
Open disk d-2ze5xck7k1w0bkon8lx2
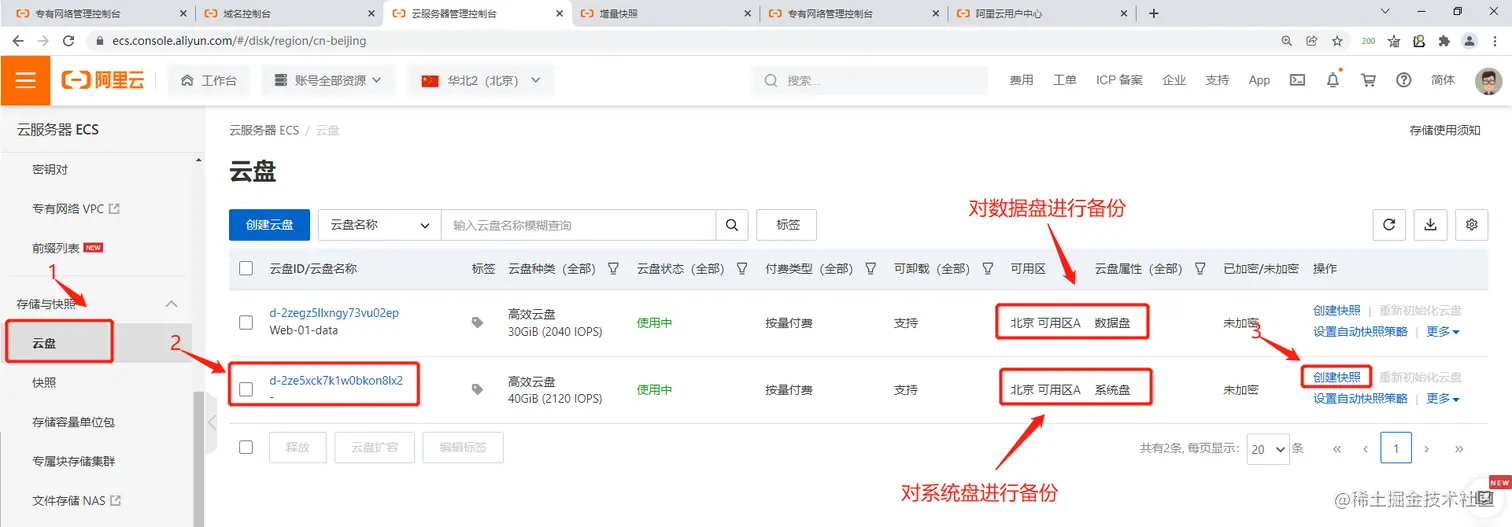coord(336,380)
